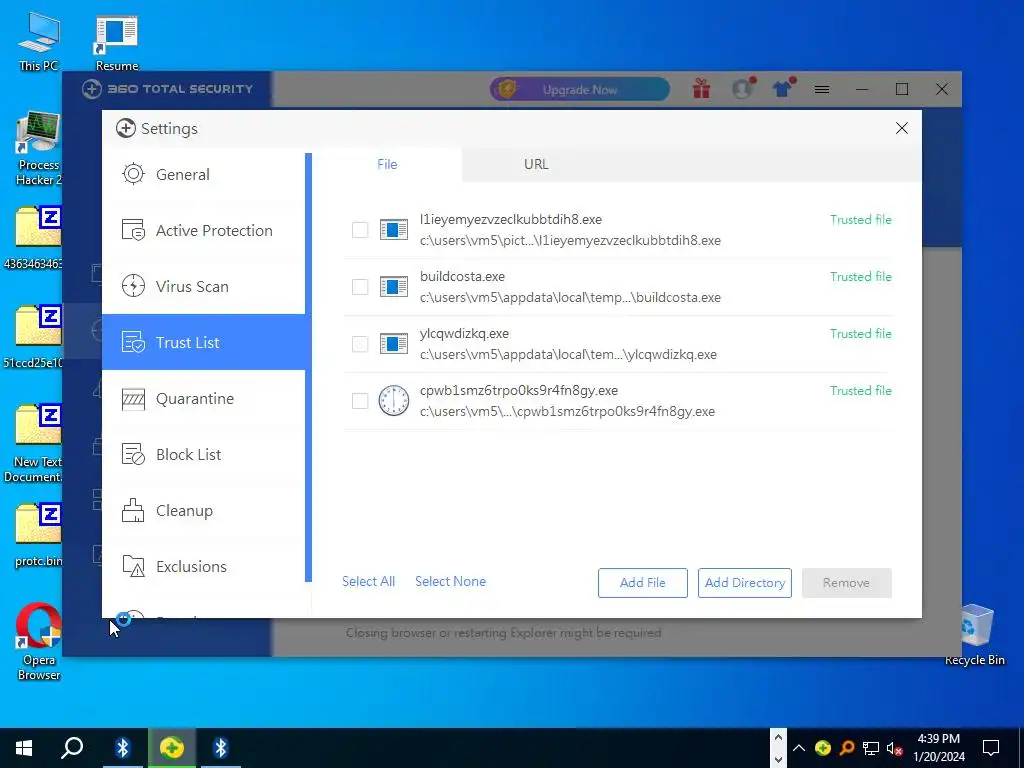
Task: Click the Remove button
Action: [x=846, y=583]
